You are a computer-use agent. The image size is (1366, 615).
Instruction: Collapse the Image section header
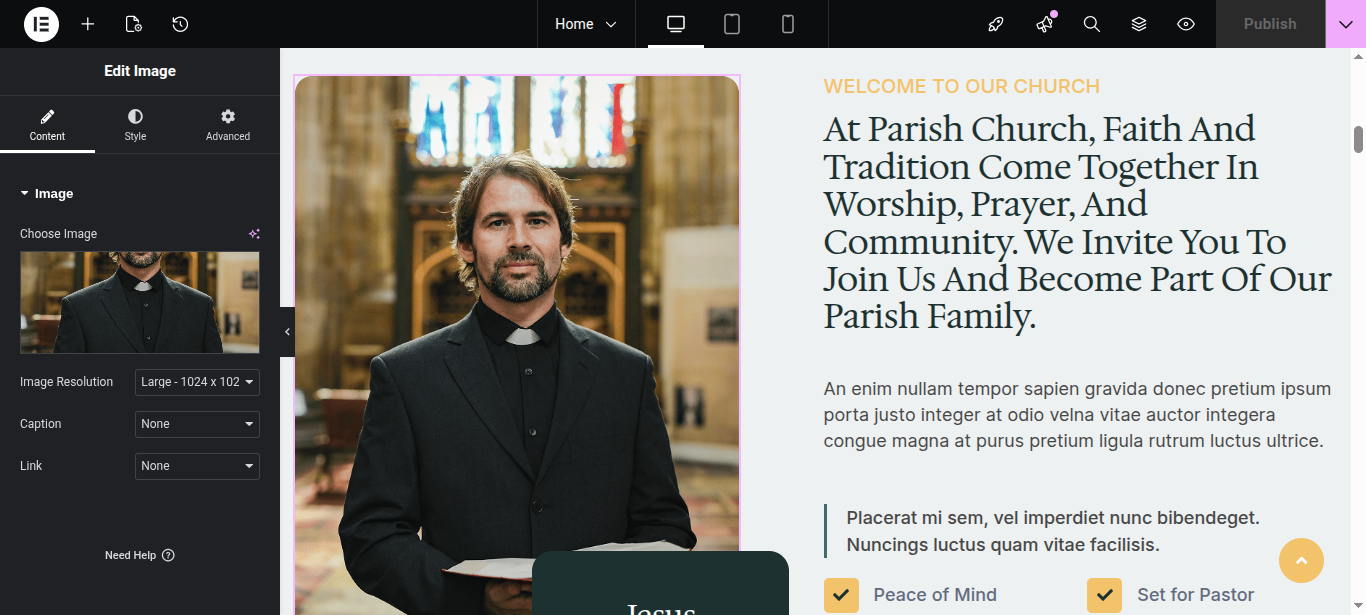(x=47, y=194)
